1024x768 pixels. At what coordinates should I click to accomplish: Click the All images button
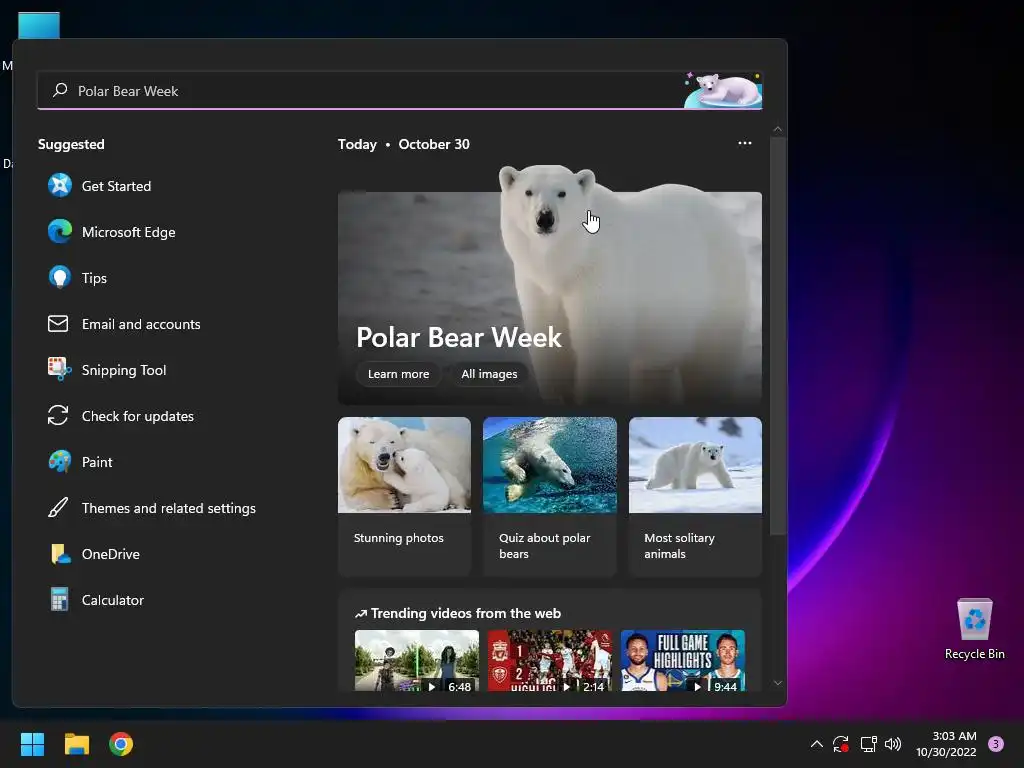[x=489, y=374]
